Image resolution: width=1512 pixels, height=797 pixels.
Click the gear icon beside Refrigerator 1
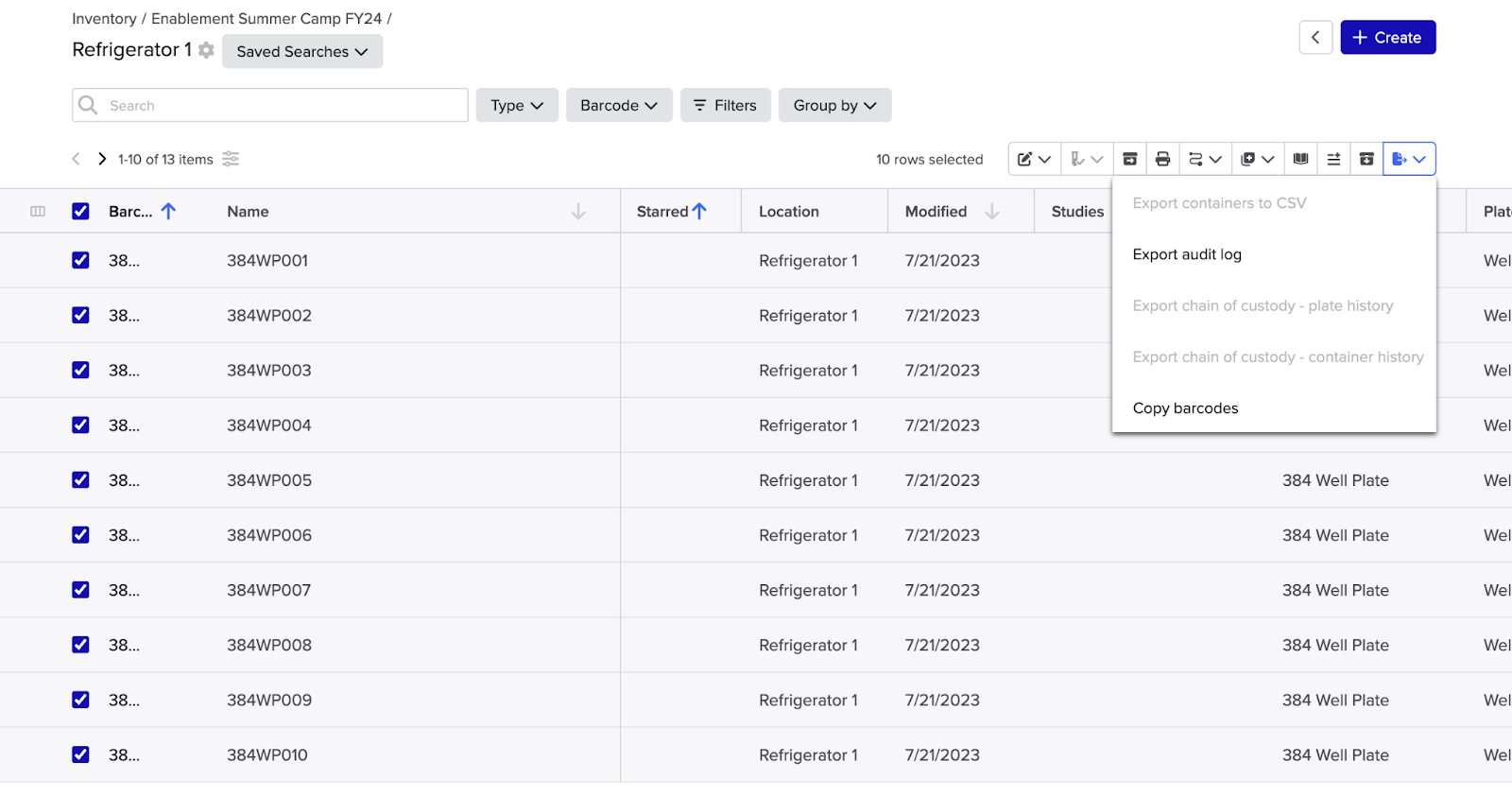click(206, 50)
